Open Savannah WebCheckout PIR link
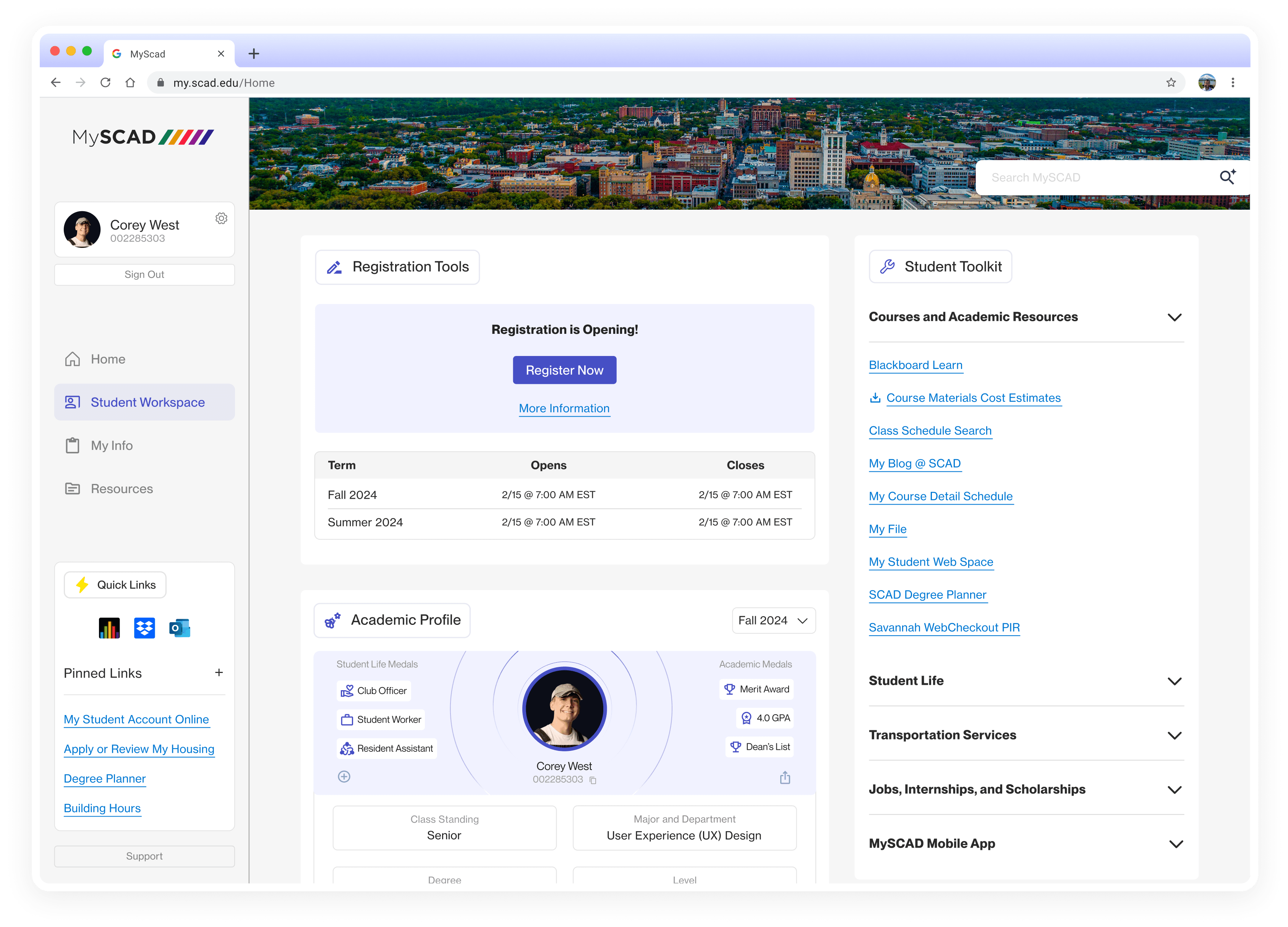Image resolution: width=1288 pixels, height=927 pixels. pos(945,628)
